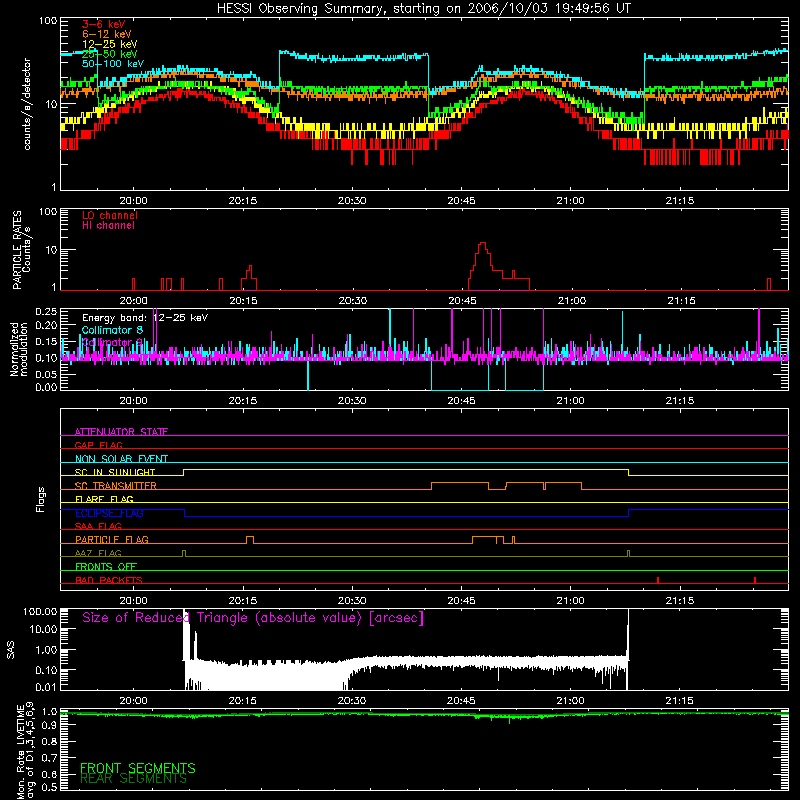This screenshot has width=800, height=800.
Task: Click the vertical 'Flags' axis label
Action: coord(40,499)
